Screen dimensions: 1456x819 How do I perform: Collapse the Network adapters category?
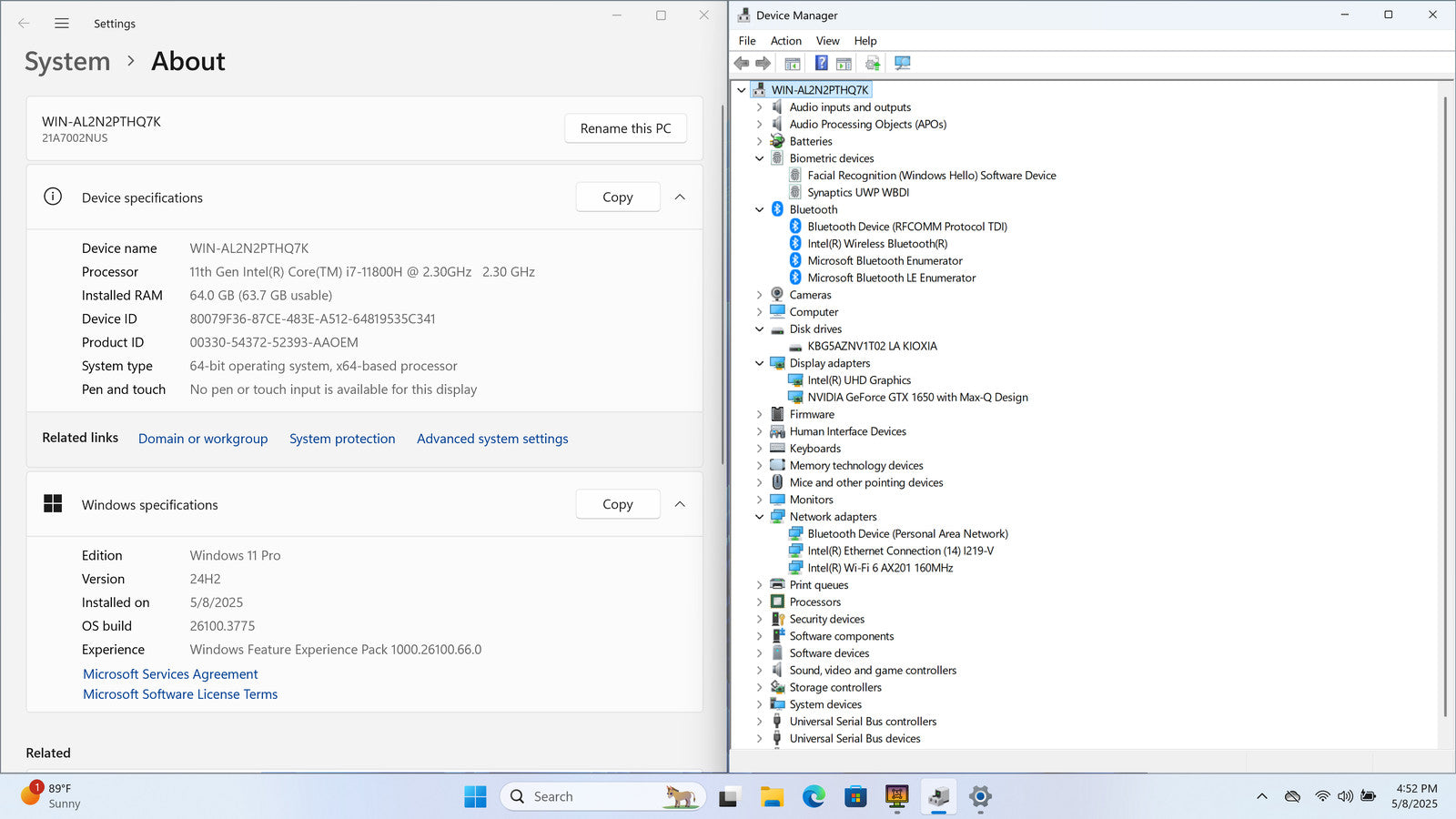(760, 517)
